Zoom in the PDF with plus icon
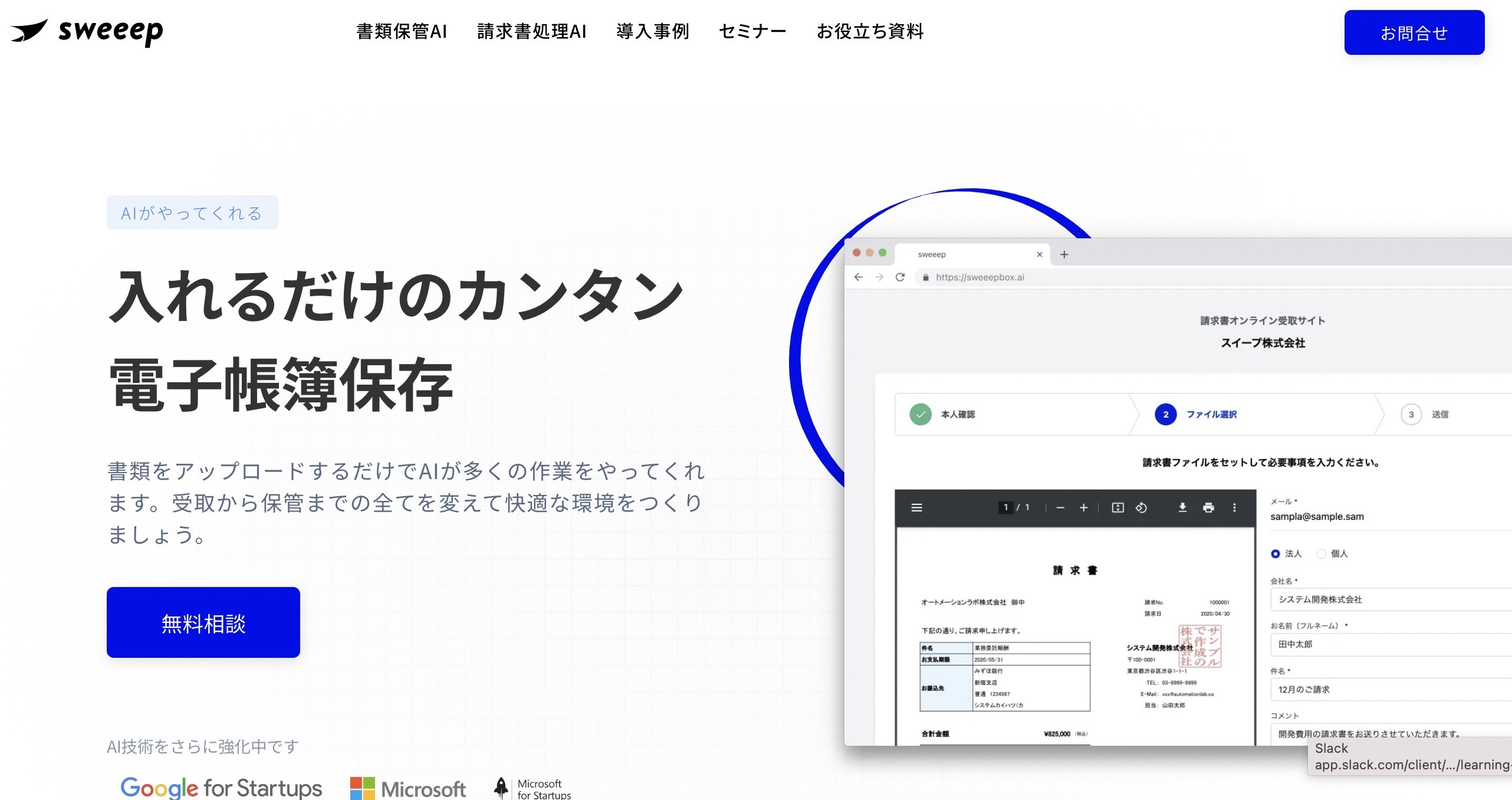The width and height of the screenshot is (1512, 800). tap(1083, 507)
